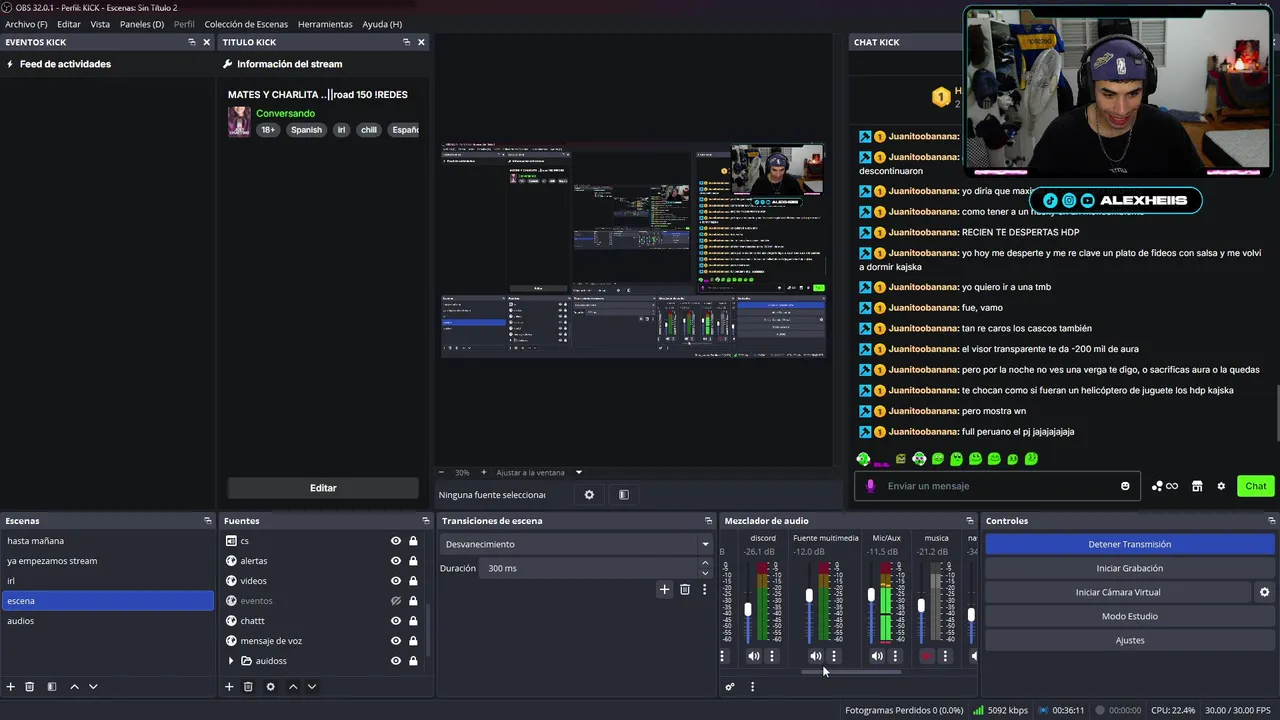Open transition properties three-dot menu
The height and width of the screenshot is (720, 1280).
point(704,590)
